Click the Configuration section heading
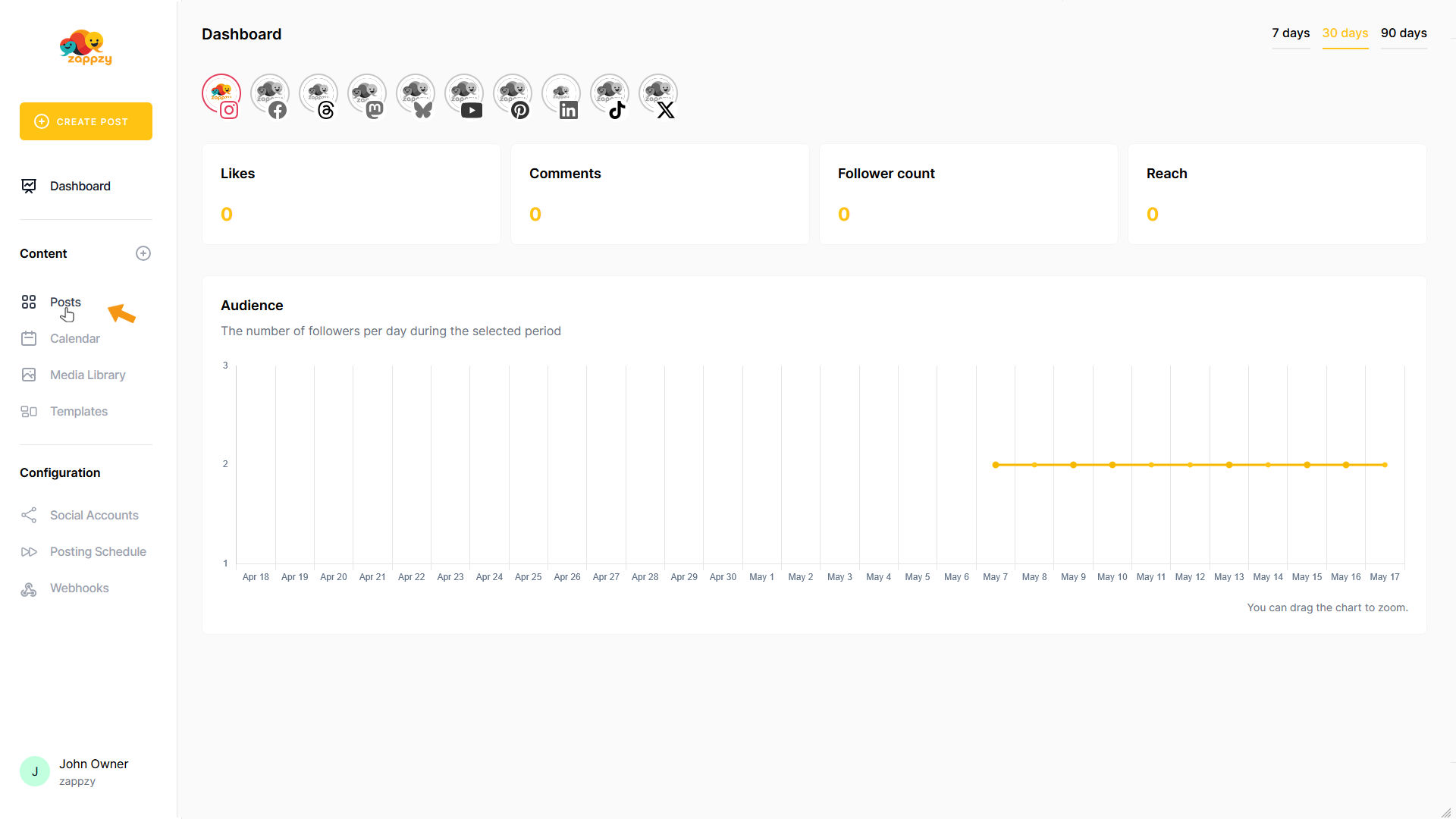This screenshot has width=1456, height=819. click(x=60, y=472)
